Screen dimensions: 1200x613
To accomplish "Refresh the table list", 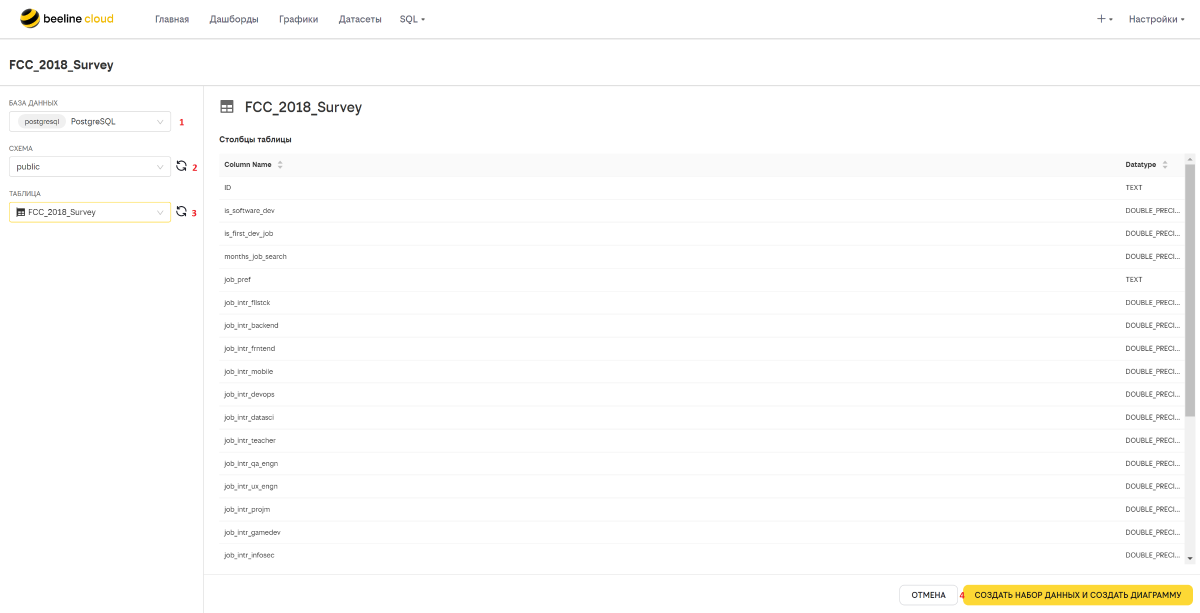I will 181,211.
